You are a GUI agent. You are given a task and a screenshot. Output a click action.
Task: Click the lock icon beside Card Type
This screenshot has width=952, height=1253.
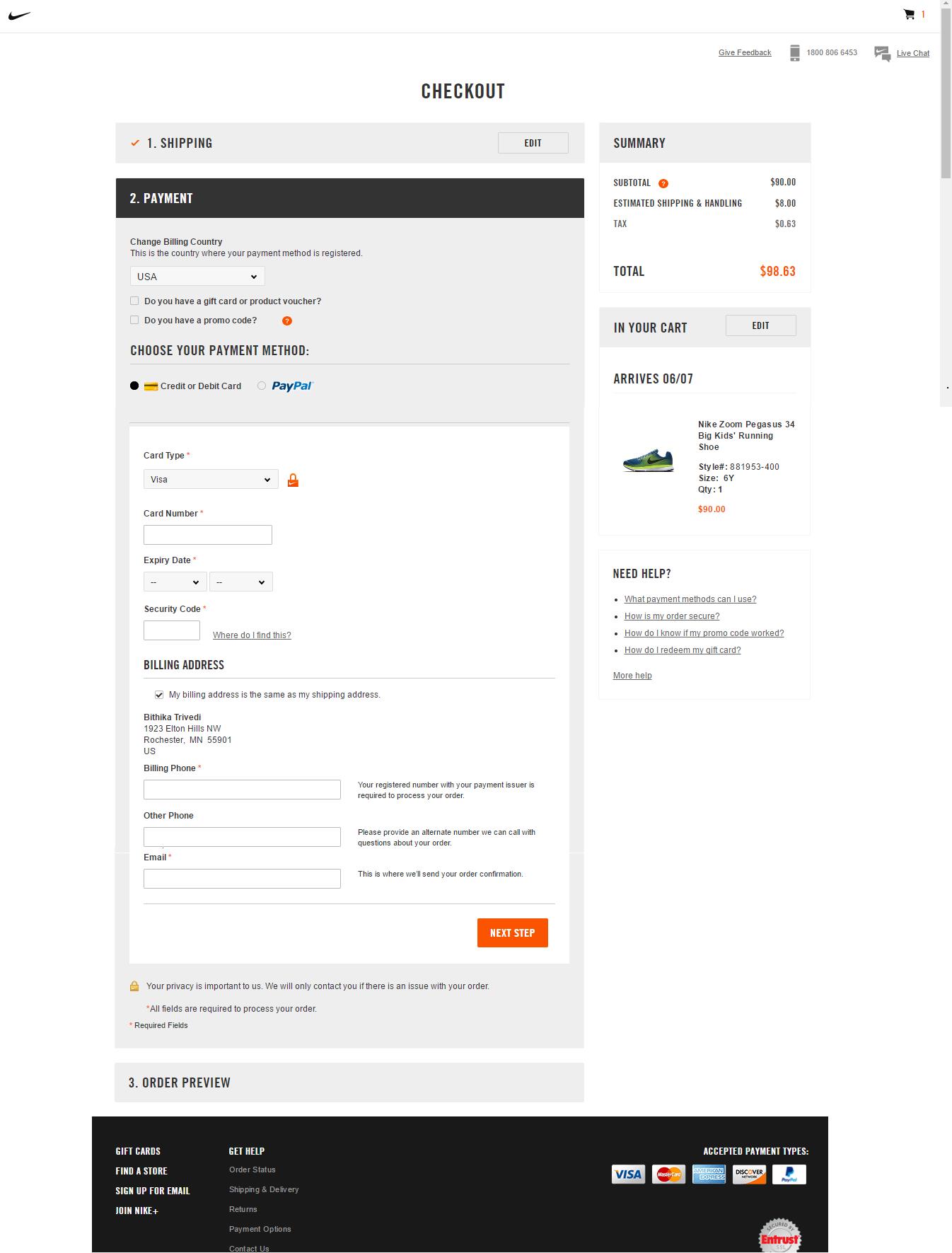click(x=294, y=479)
